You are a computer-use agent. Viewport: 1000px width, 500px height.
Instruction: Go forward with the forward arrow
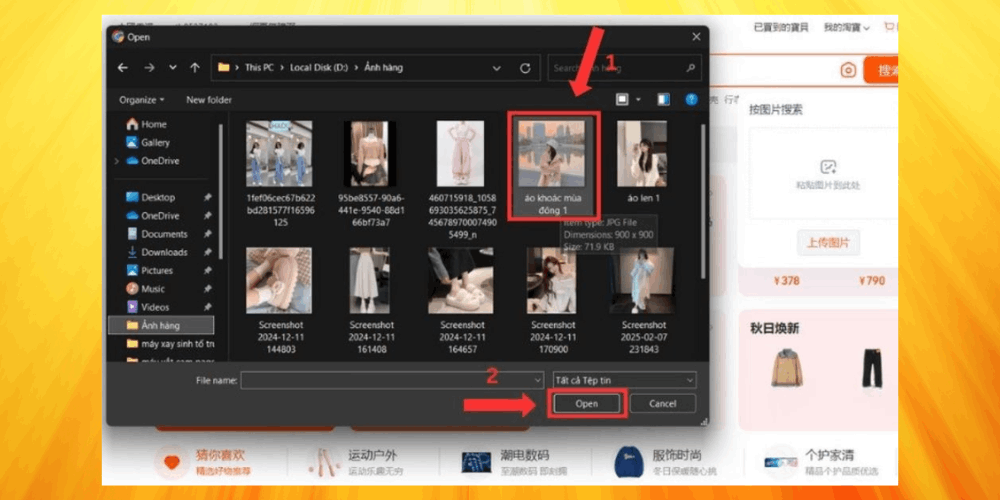pos(149,68)
